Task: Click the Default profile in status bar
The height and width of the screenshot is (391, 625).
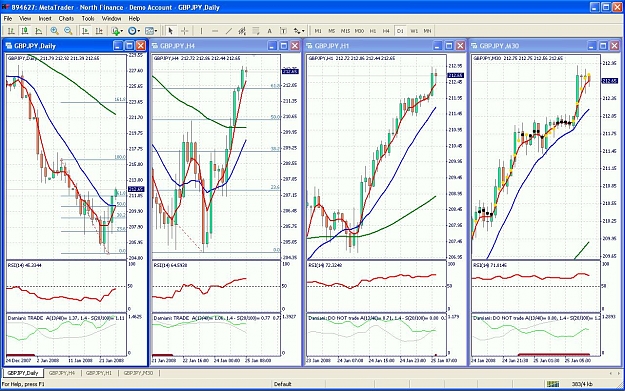Action: [x=283, y=384]
